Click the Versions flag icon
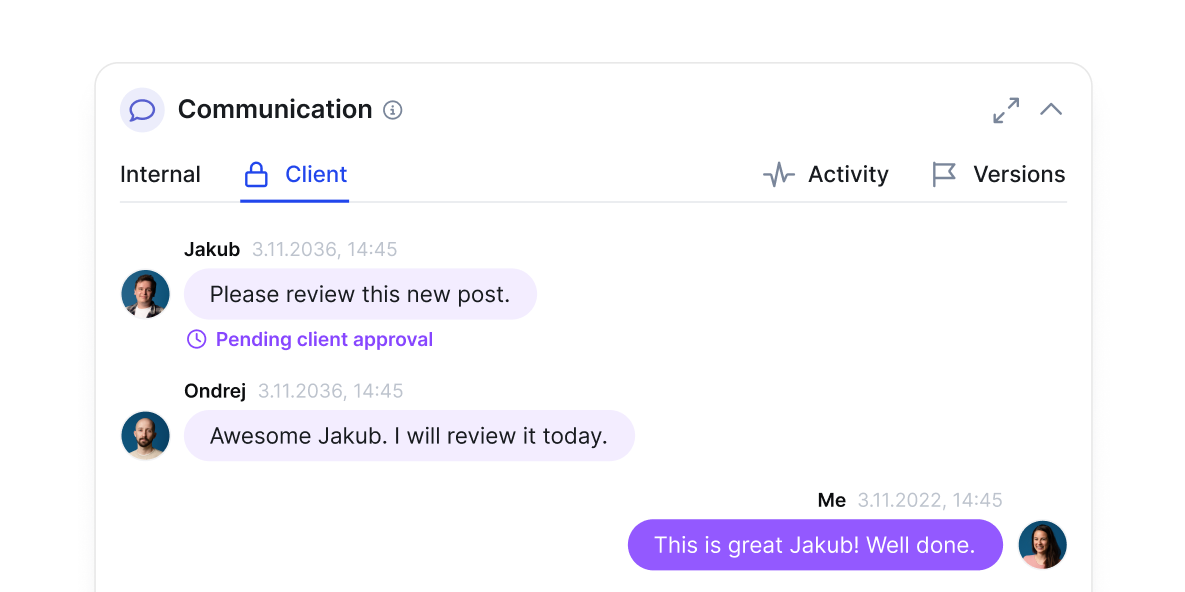Viewport: 1185px width, 592px height. 941,173
